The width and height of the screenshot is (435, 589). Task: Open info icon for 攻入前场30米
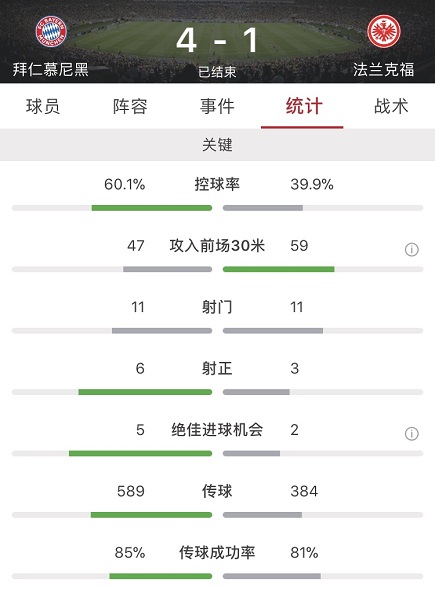(x=412, y=249)
